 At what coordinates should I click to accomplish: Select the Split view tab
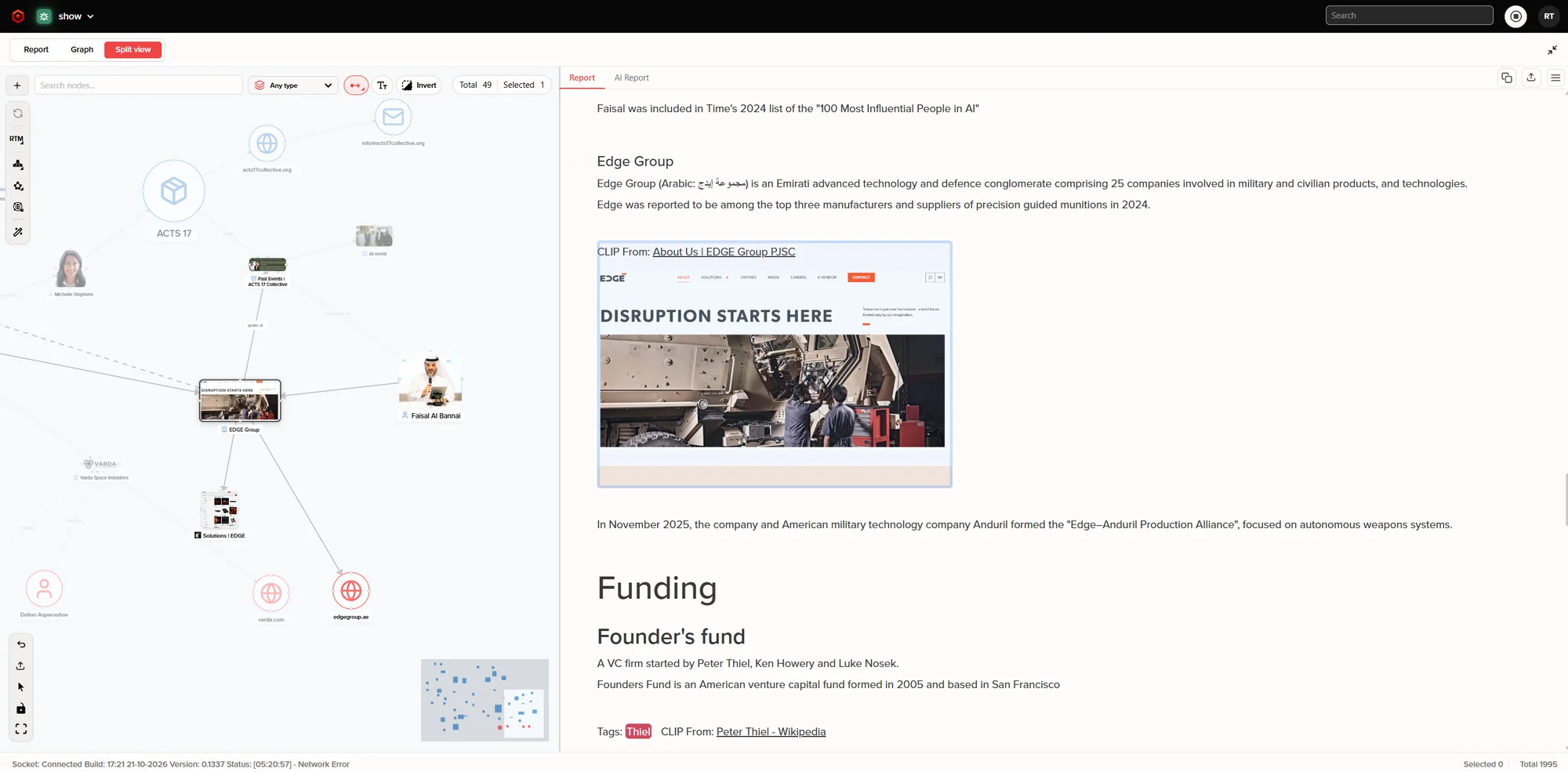click(x=133, y=49)
